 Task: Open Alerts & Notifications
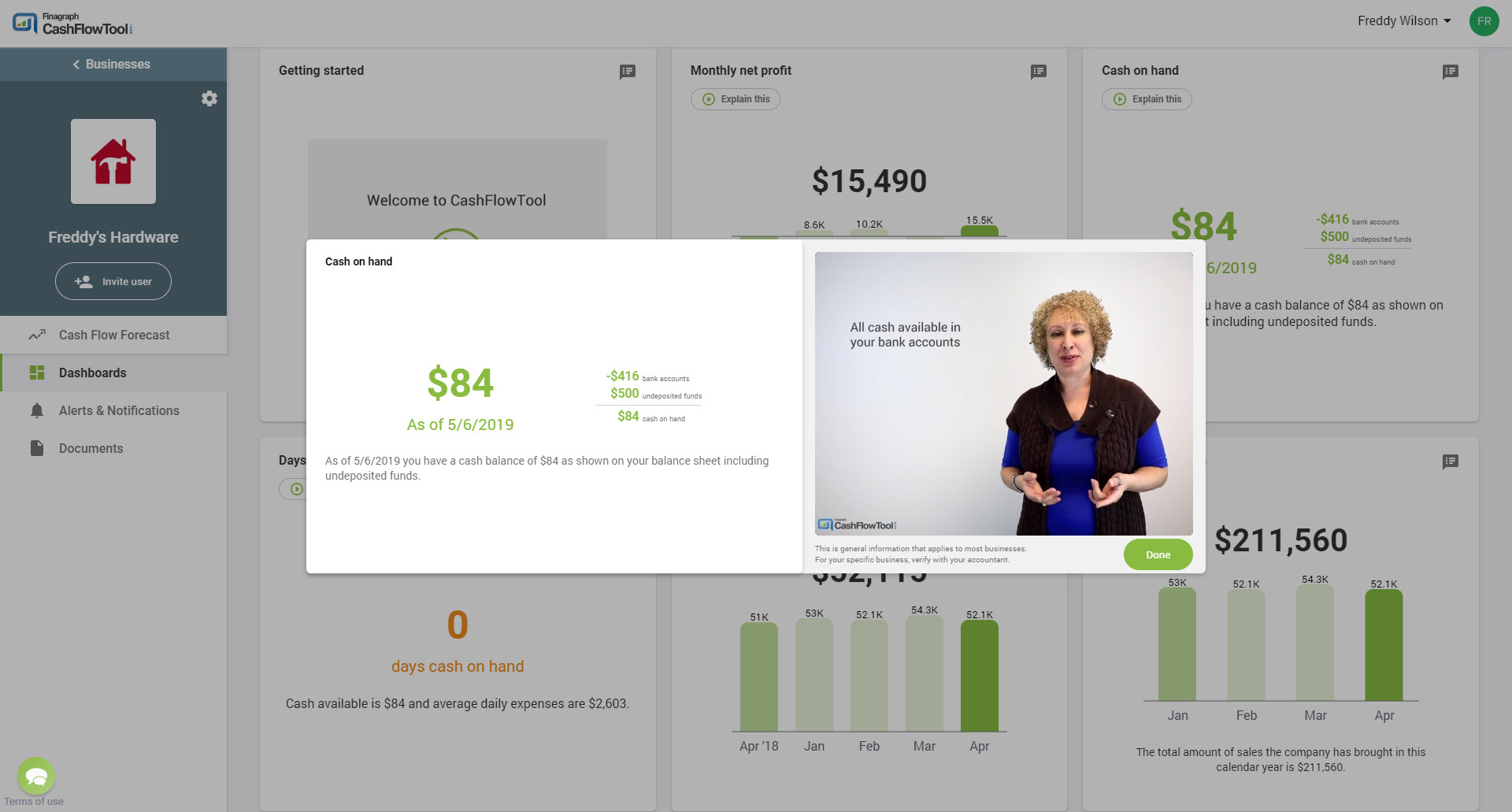(113, 410)
